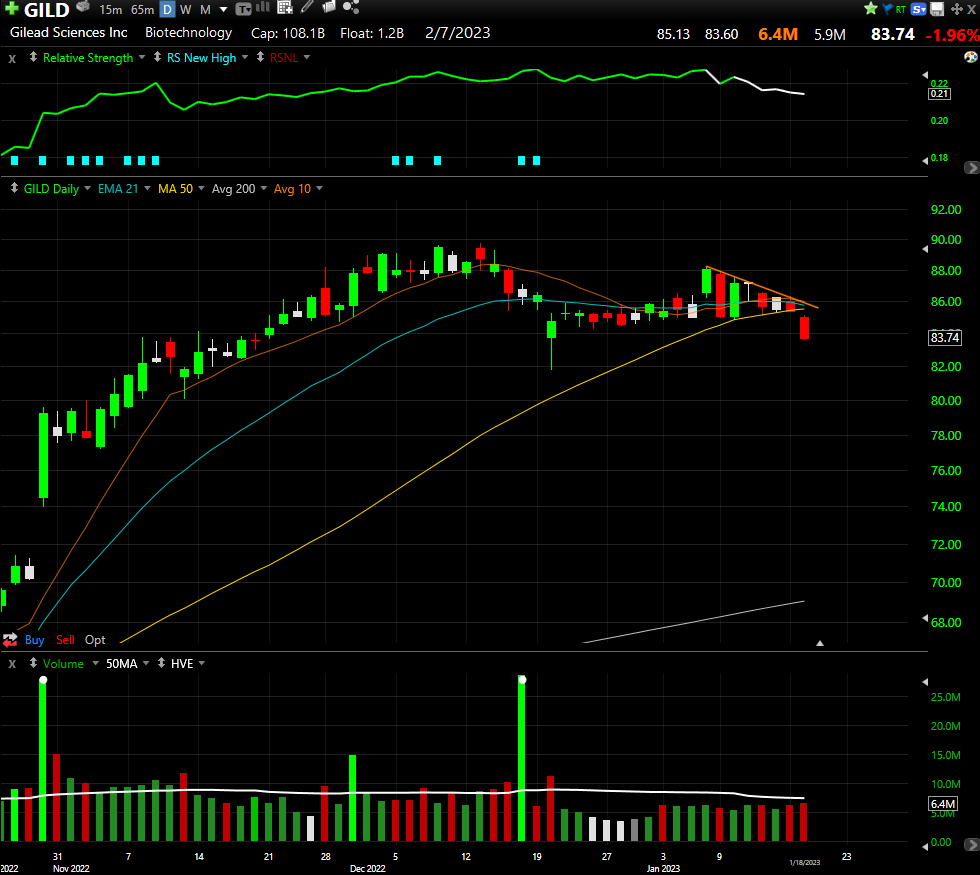The width and height of the screenshot is (980, 875).
Task: Open the Avg 10 dropdown
Action: tap(319, 188)
